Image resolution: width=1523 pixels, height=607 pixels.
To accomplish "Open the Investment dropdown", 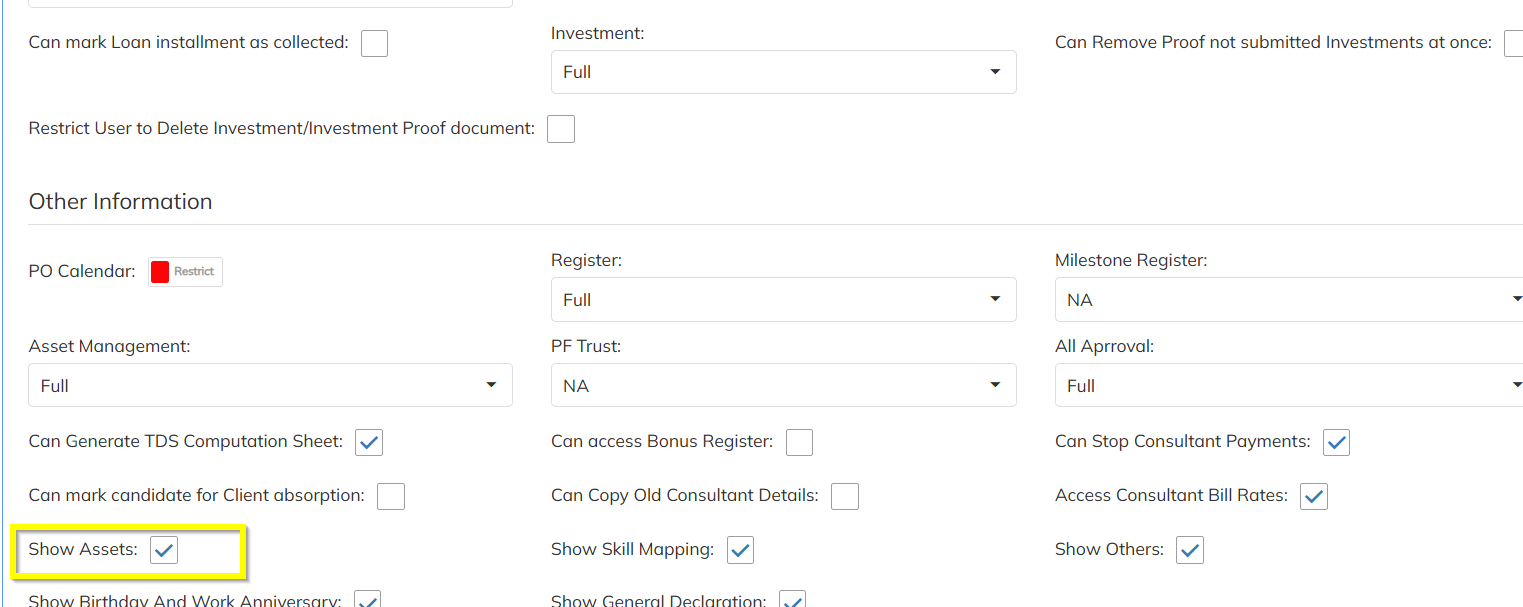I will [783, 72].
